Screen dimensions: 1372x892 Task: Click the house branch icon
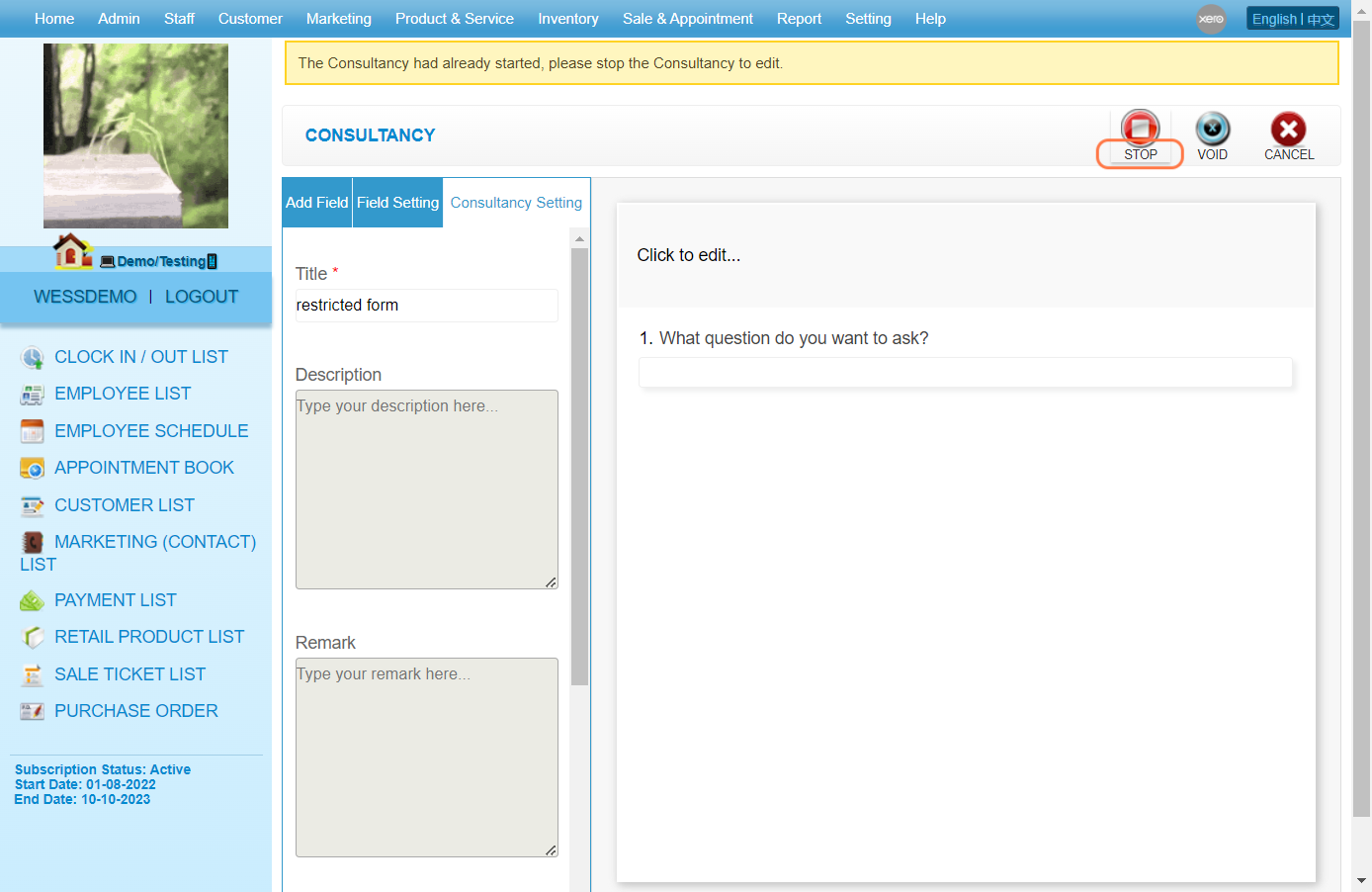[x=72, y=251]
